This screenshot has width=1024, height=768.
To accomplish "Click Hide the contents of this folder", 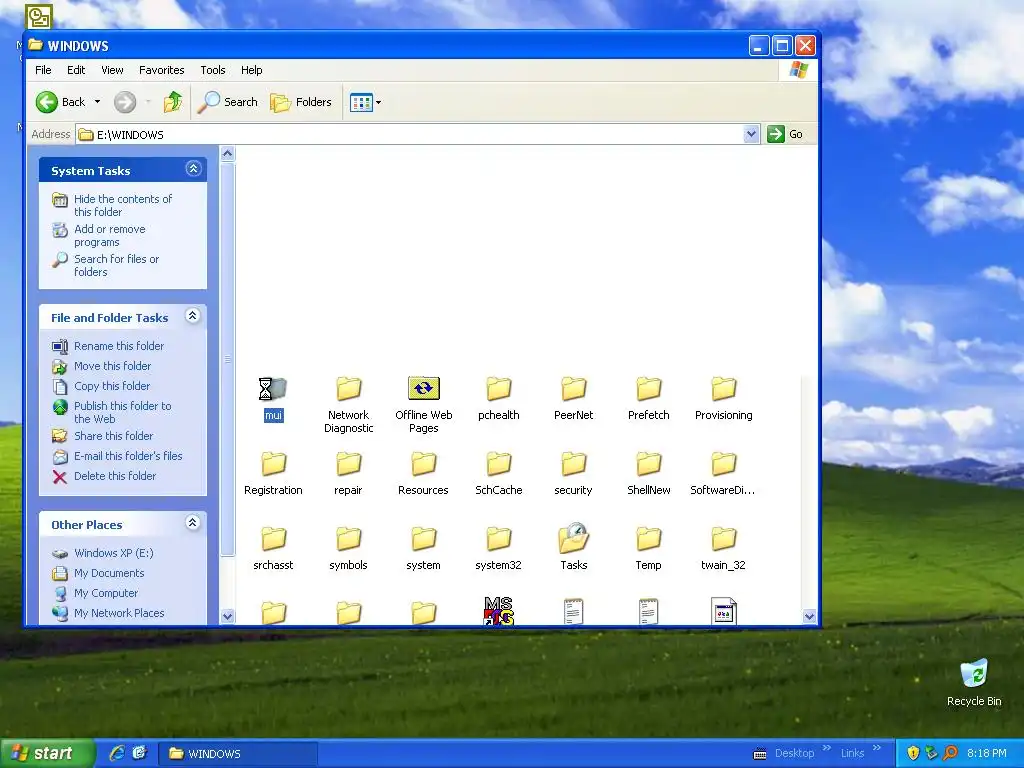I will coord(123,205).
